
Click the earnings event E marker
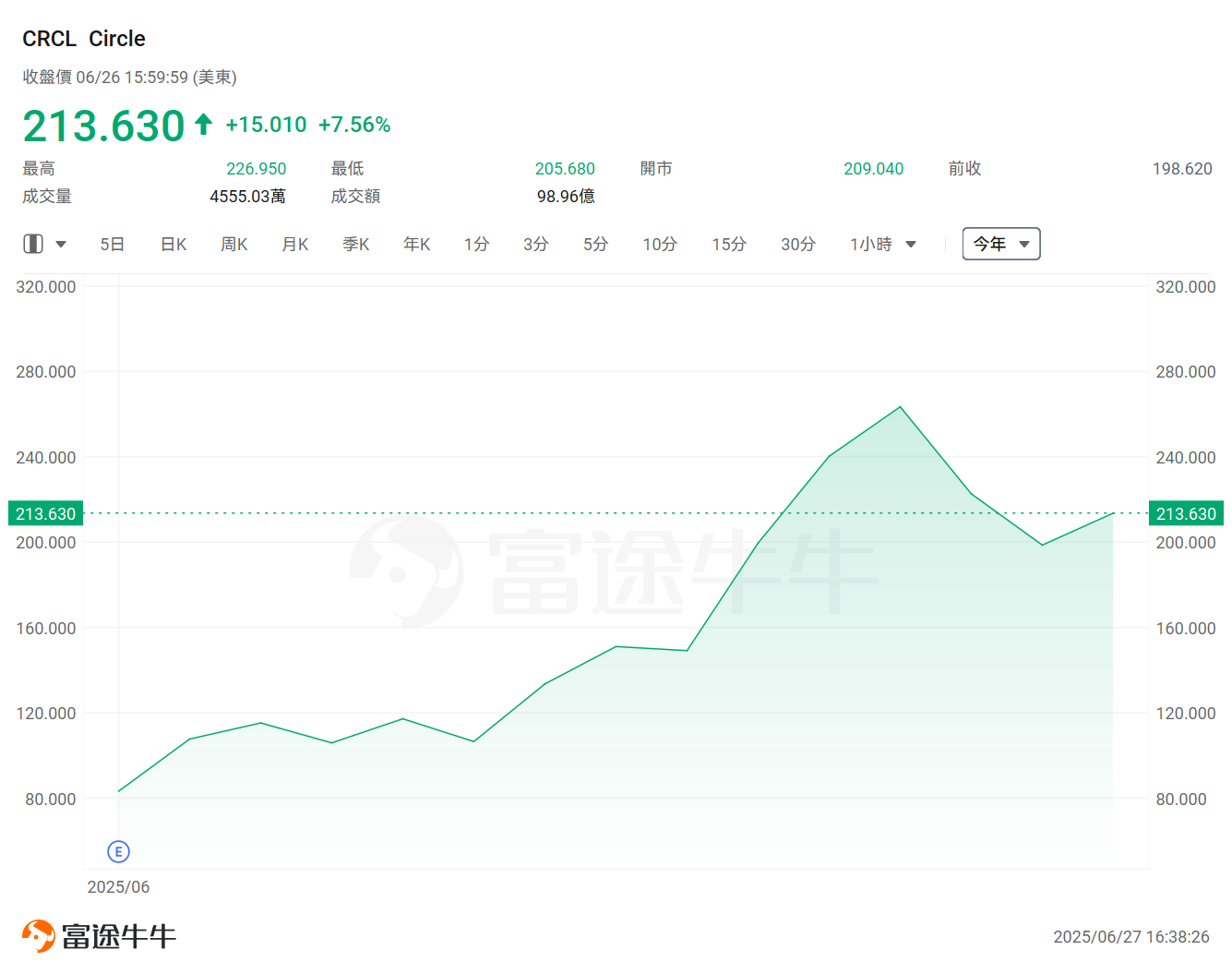[x=118, y=851]
